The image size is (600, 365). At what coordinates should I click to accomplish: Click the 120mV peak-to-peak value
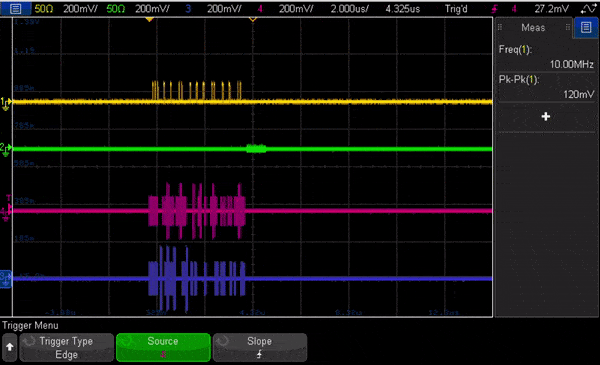tap(579, 95)
